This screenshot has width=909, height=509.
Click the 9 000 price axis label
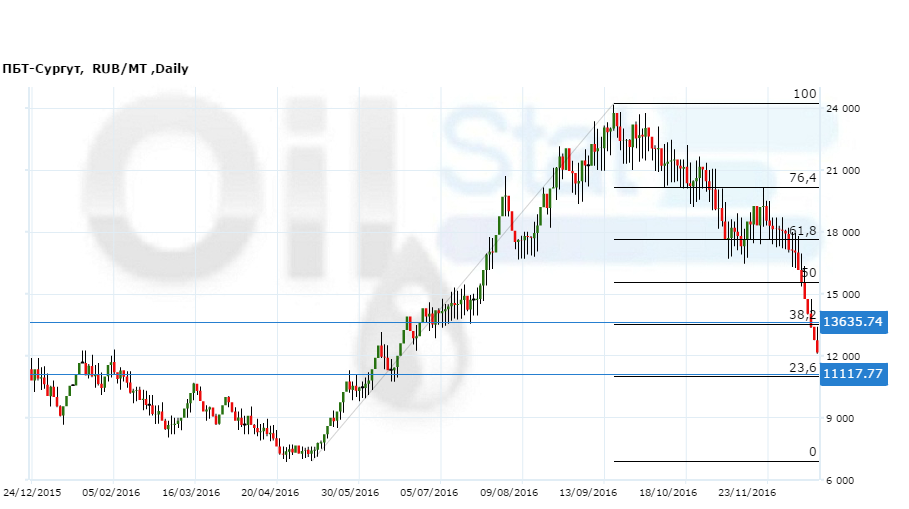(845, 419)
